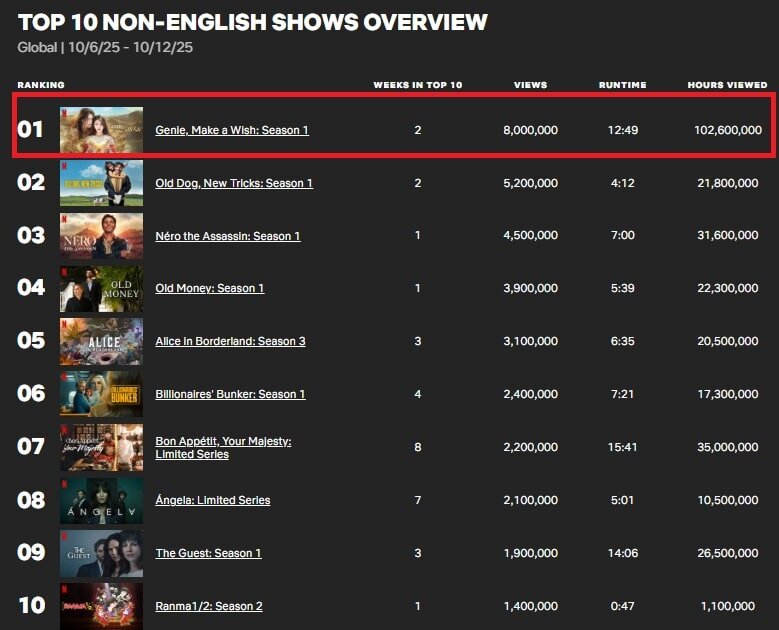Select the 26,500,000 hours viewed value
779x630 pixels.
[x=728, y=553]
